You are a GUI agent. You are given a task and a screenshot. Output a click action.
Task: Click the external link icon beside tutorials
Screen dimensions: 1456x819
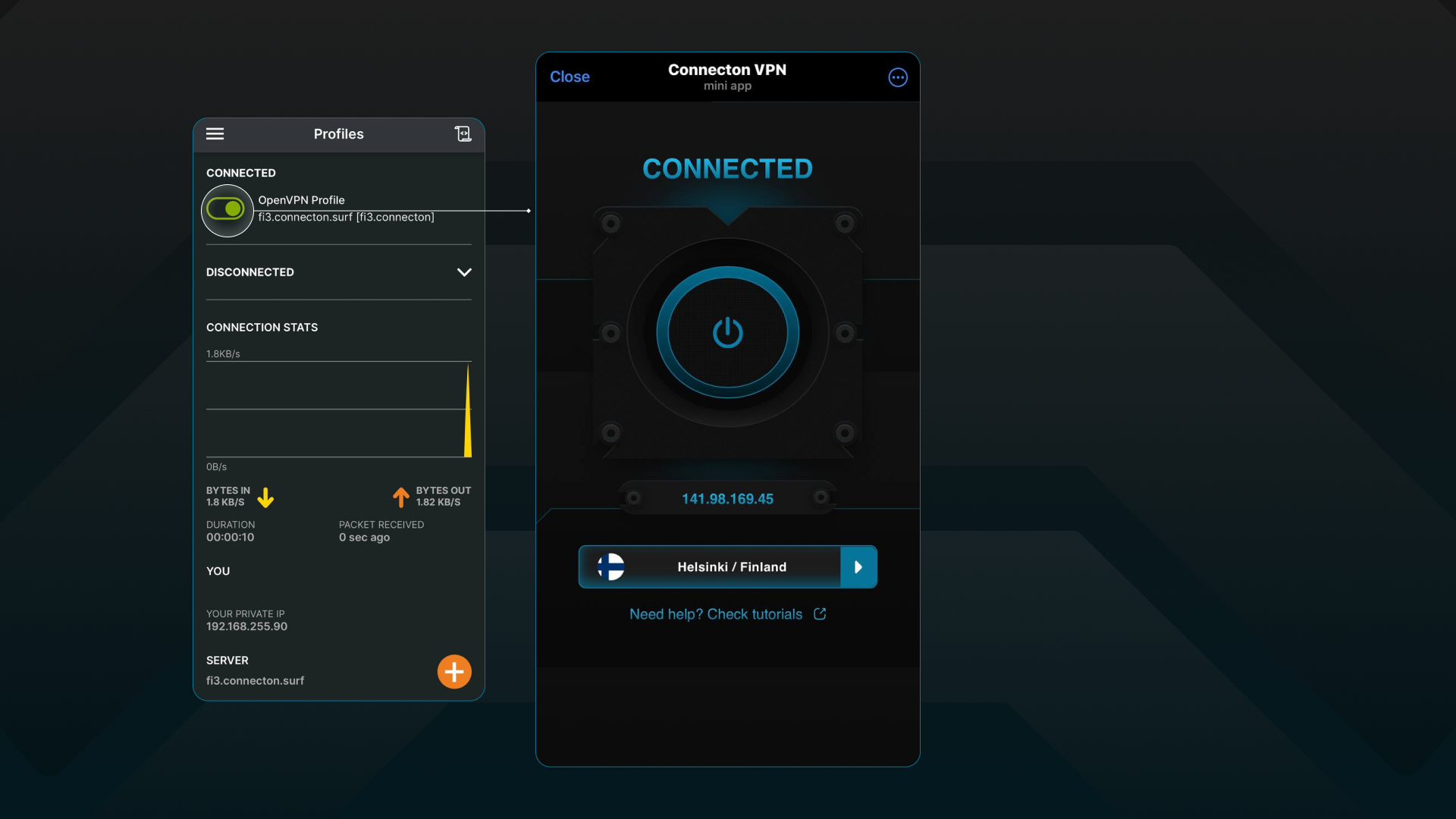pyautogui.click(x=820, y=614)
